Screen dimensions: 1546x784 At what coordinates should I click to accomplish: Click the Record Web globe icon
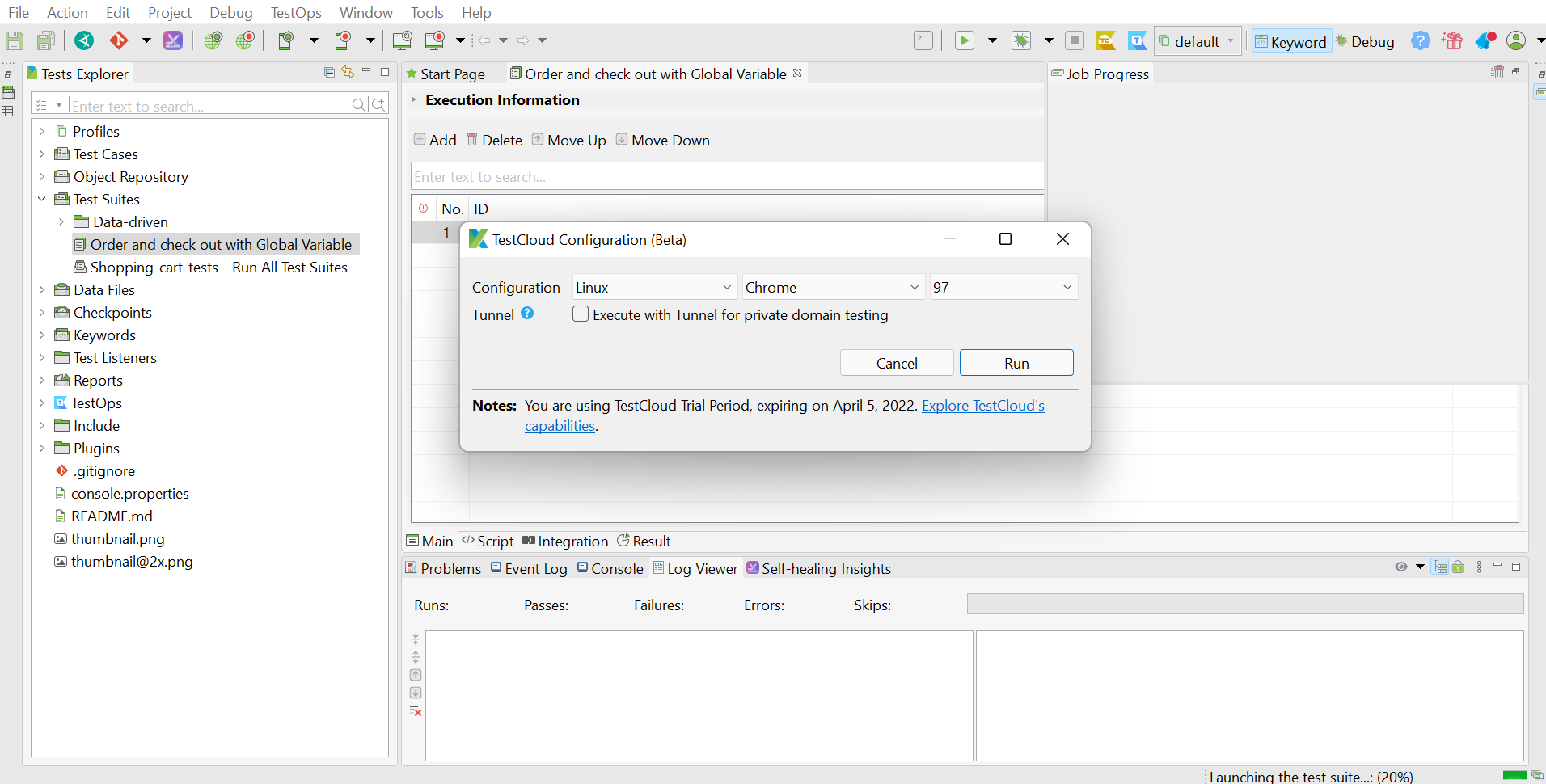click(x=245, y=40)
